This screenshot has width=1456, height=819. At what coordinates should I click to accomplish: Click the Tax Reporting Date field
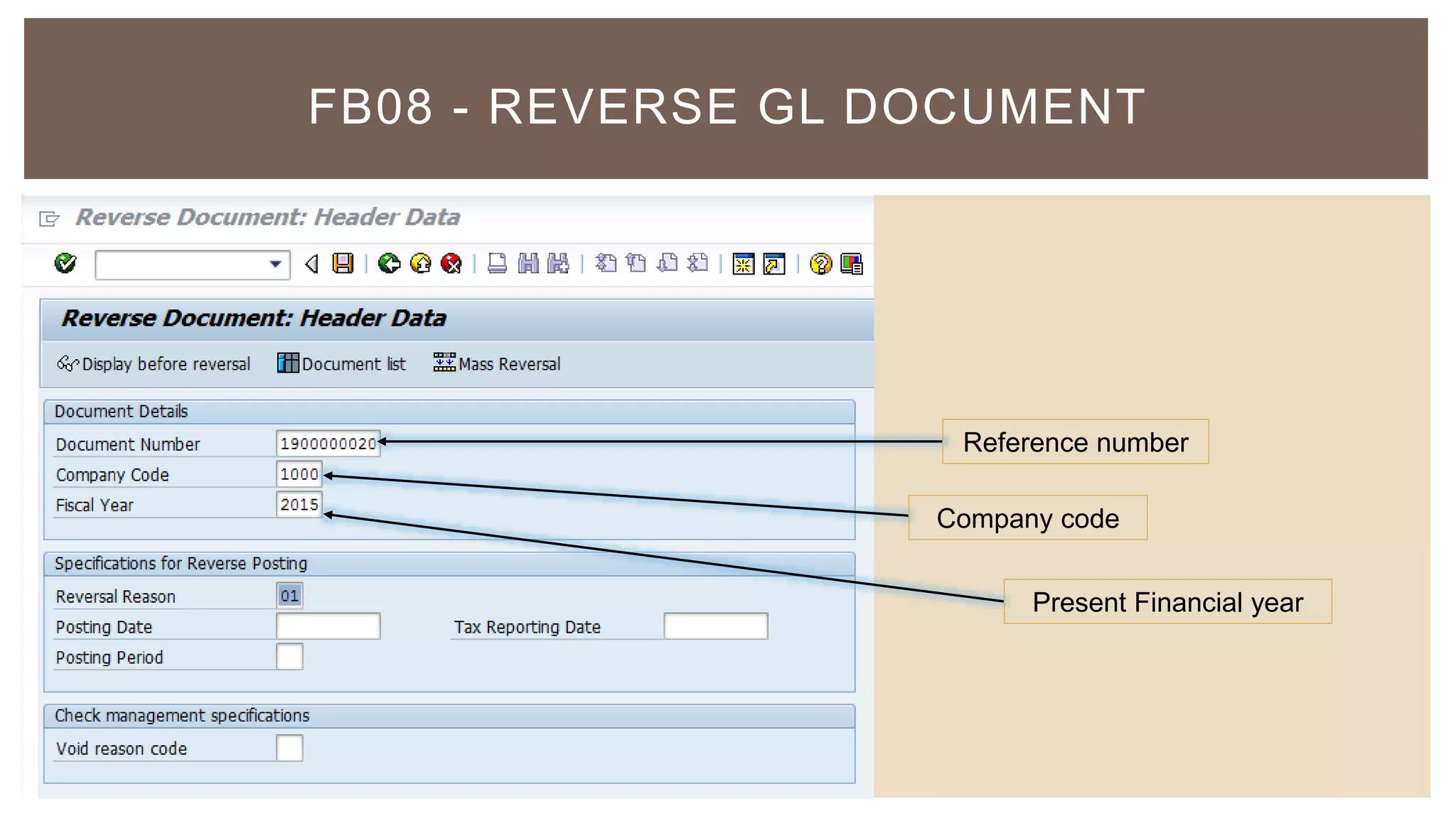point(716,626)
